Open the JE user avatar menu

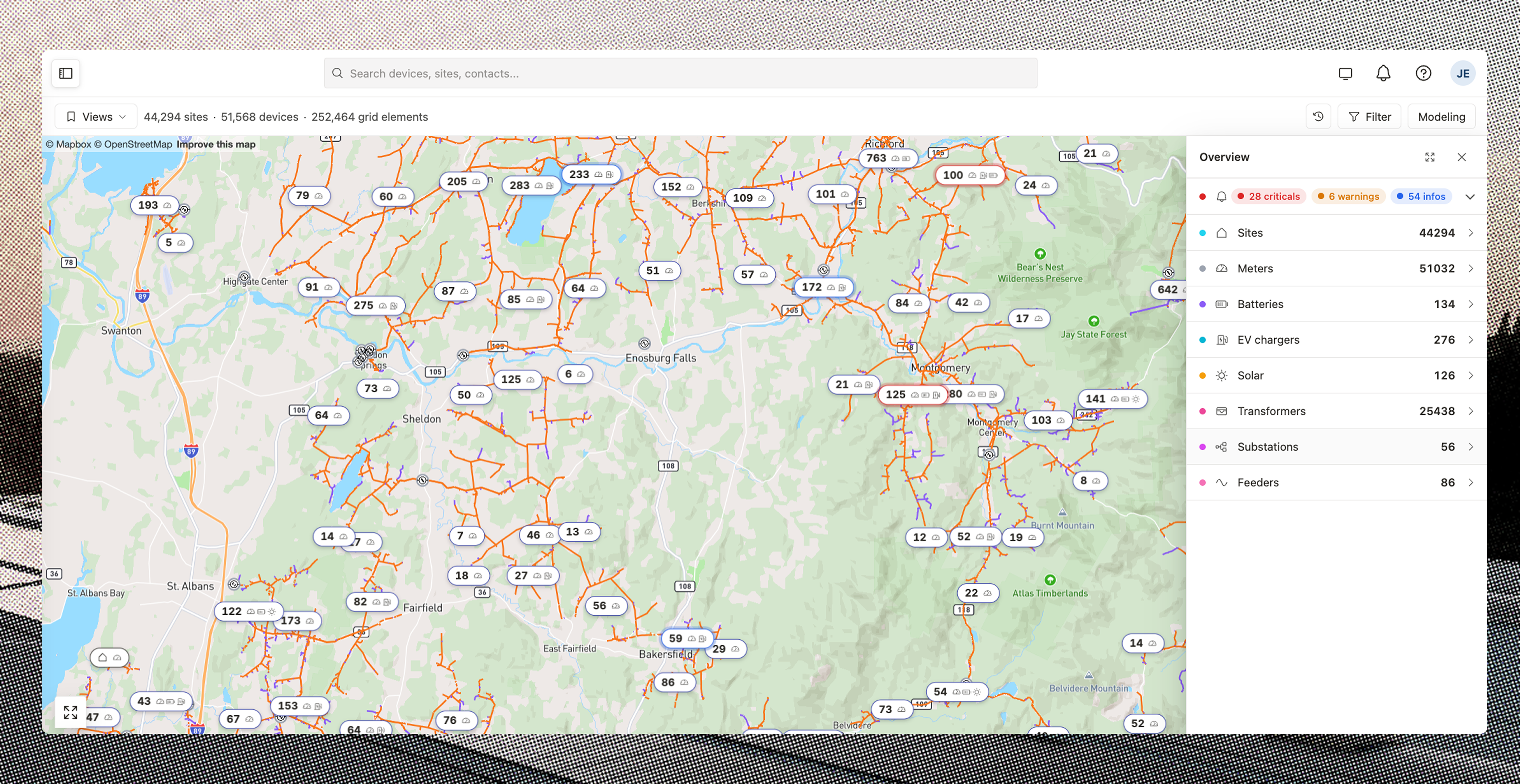point(1463,73)
